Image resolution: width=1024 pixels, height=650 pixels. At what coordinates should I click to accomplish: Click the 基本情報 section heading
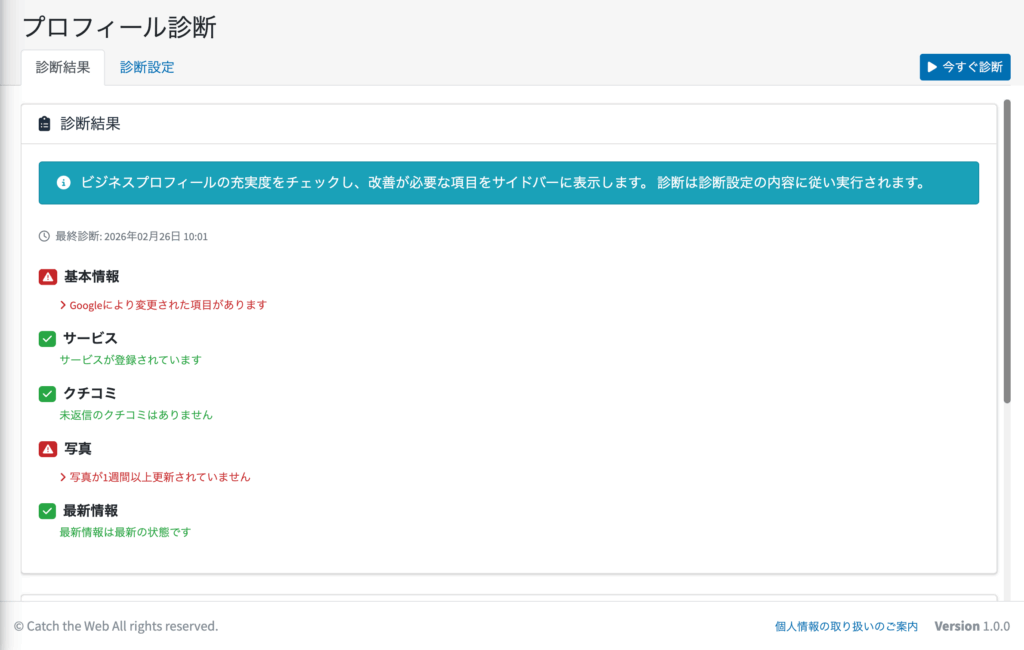click(92, 277)
